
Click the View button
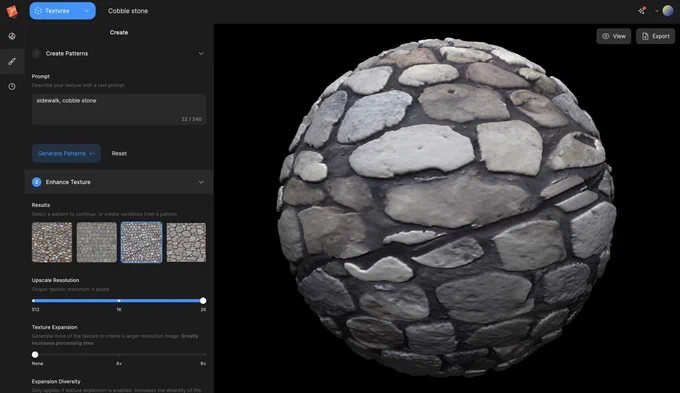point(614,36)
